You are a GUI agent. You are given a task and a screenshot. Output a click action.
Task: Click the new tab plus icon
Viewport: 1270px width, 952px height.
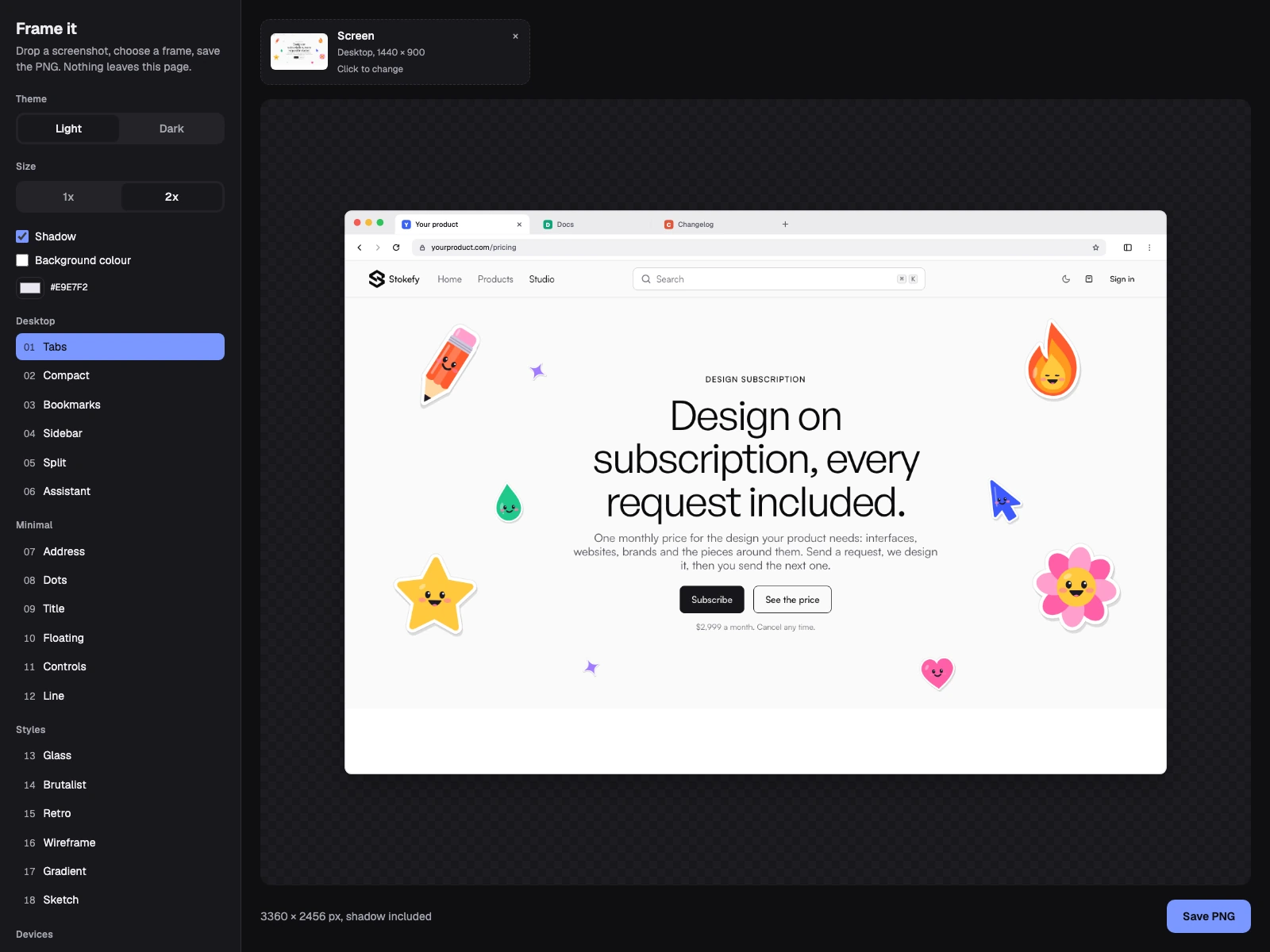coord(785,225)
